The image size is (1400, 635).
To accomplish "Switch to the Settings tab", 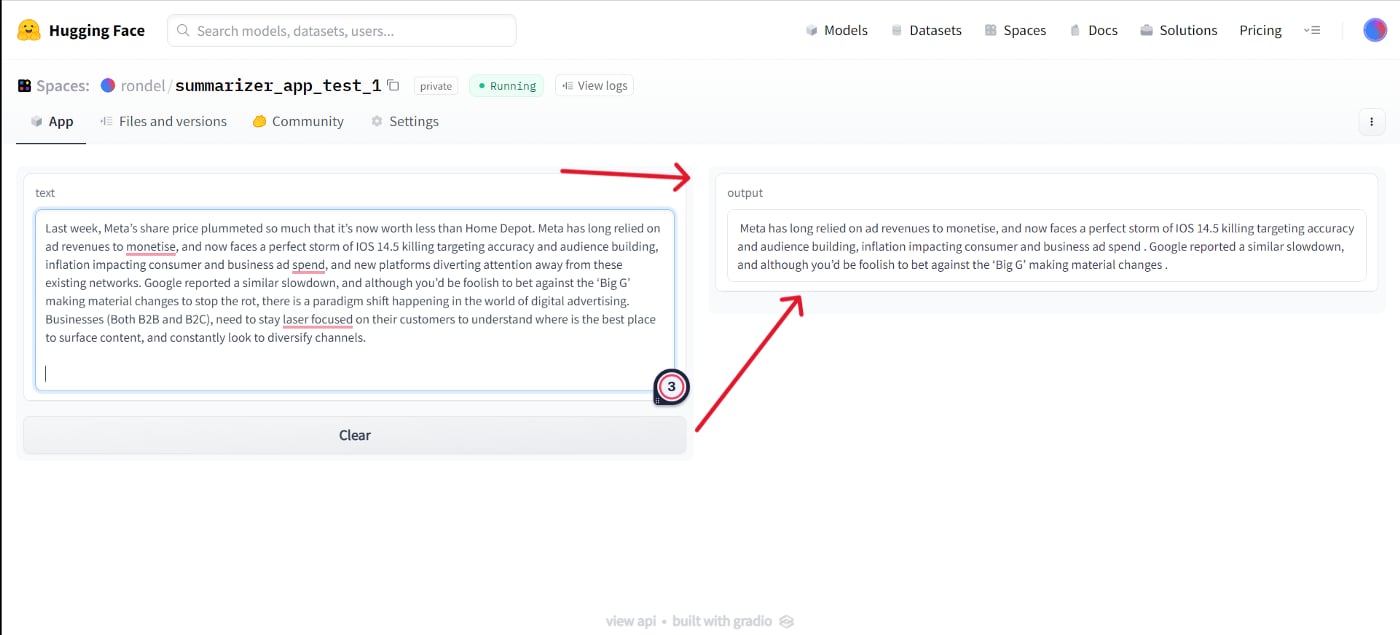I will 404,121.
